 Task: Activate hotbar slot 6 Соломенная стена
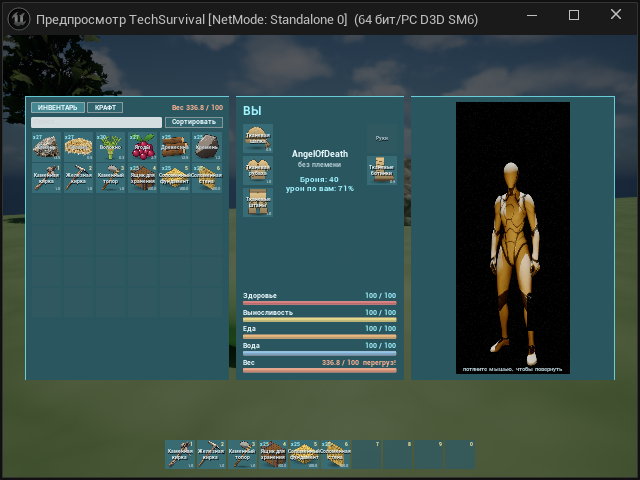tap(335, 454)
